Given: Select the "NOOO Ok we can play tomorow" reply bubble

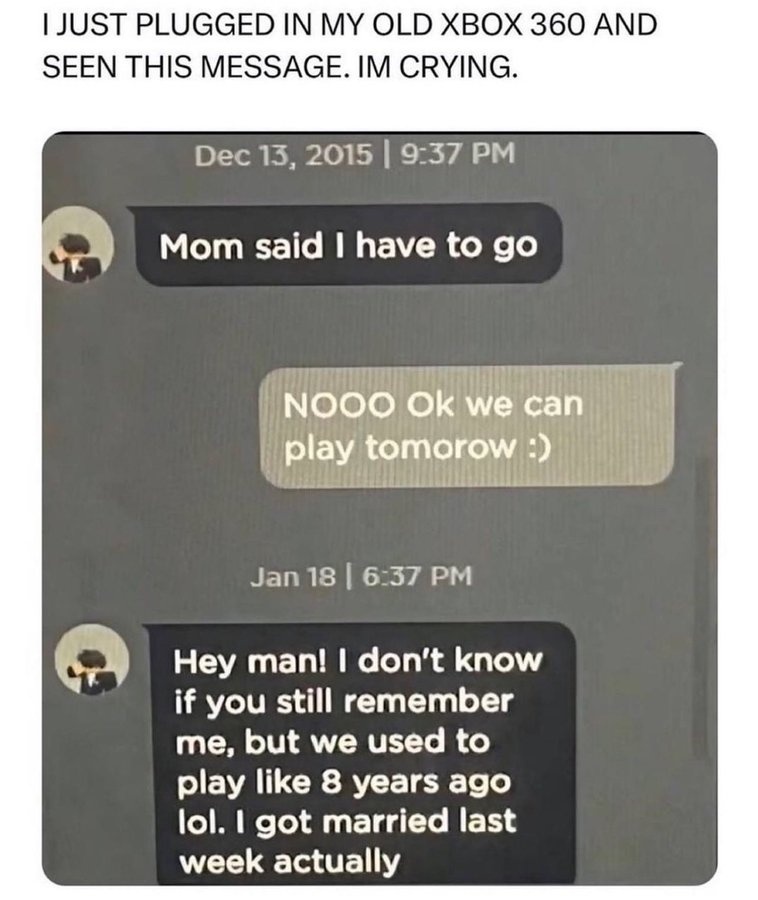Looking at the screenshot, I should pos(467,426).
